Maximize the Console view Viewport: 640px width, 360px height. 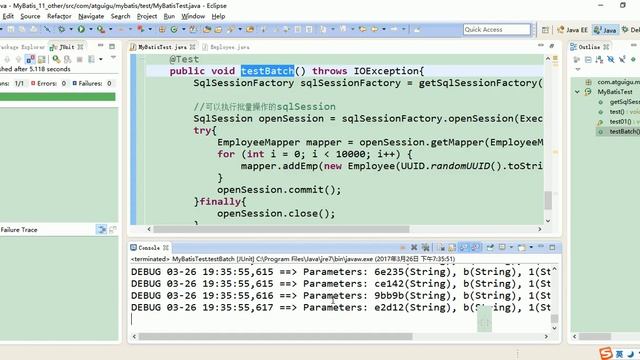tap(552, 247)
